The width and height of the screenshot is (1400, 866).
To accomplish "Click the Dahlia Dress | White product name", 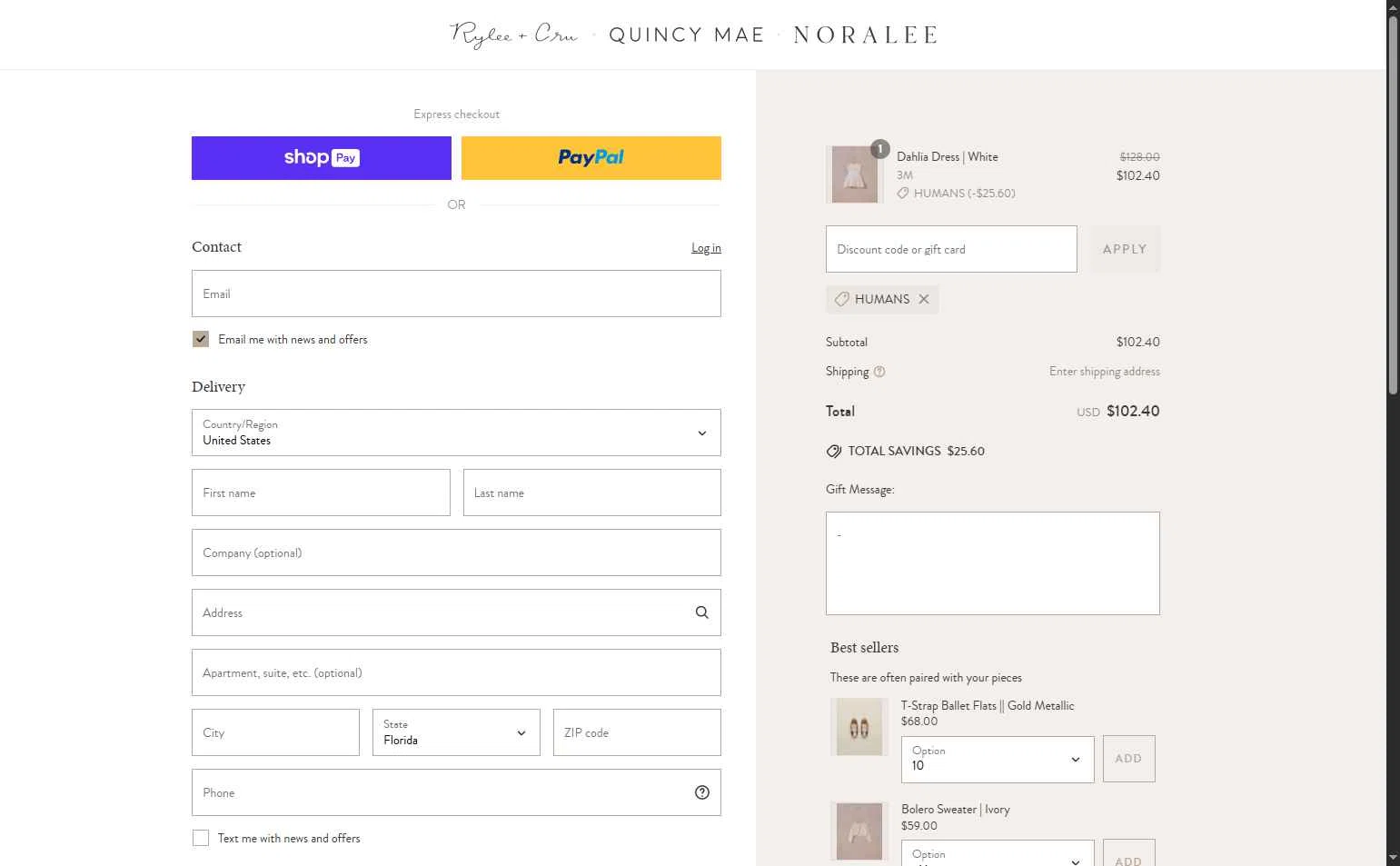I will (x=948, y=157).
